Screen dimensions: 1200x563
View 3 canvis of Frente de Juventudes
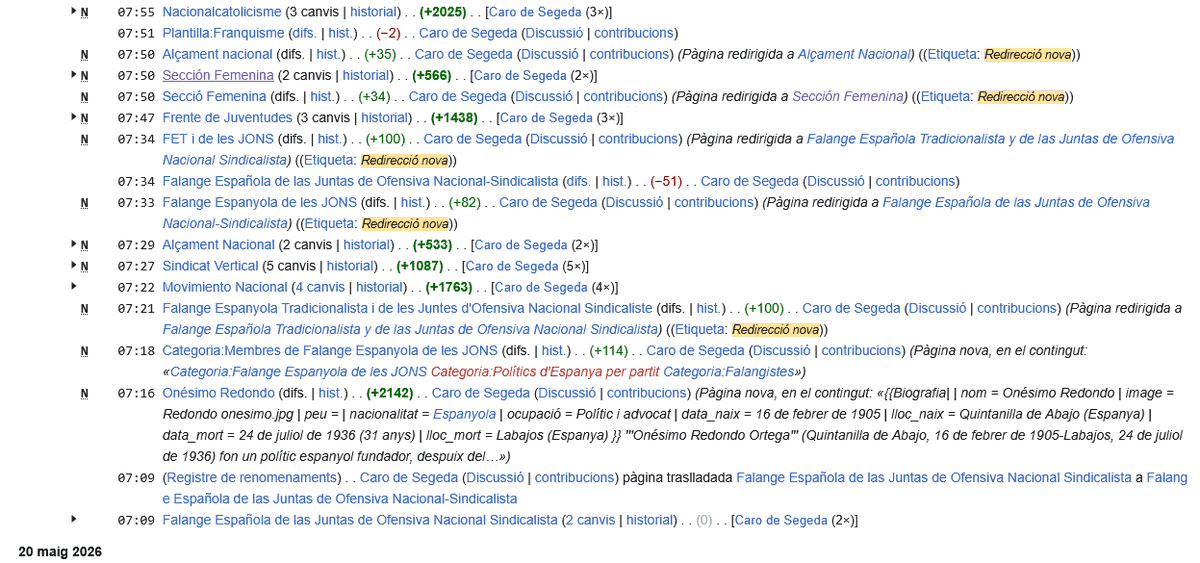(x=323, y=117)
